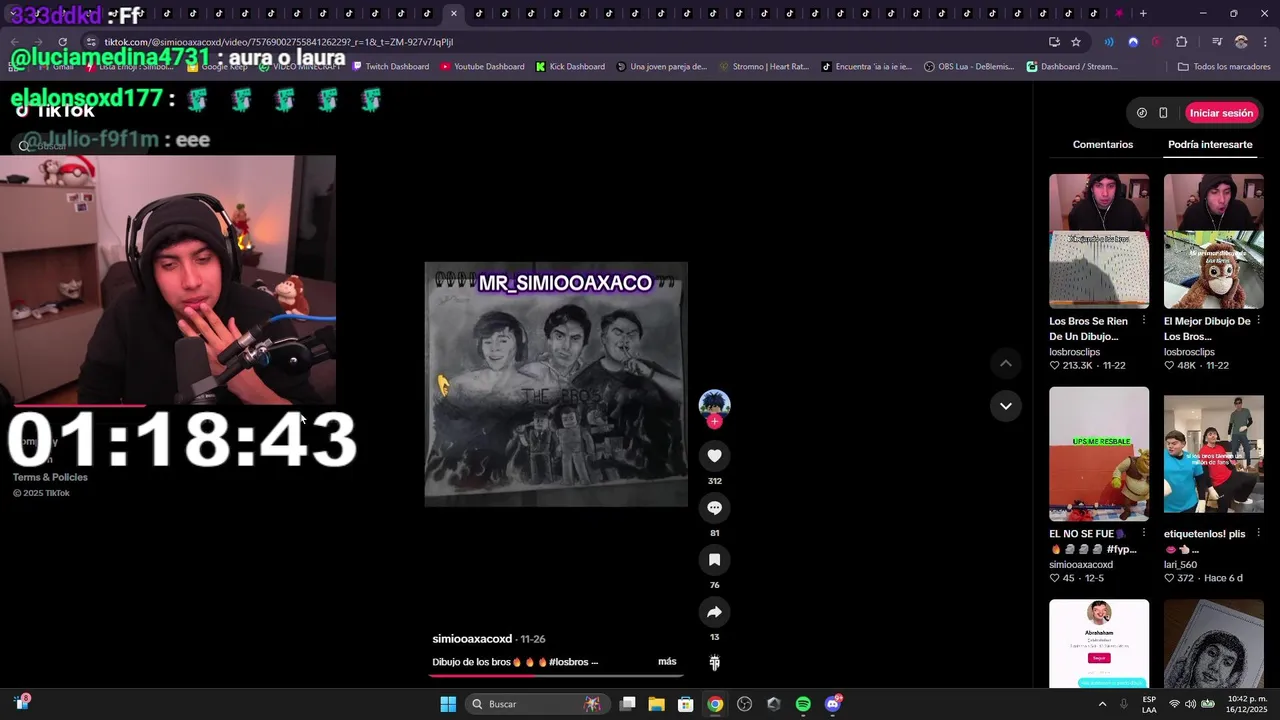Screen dimensions: 1280x720
Task: Open options for 'etiquetenlos! plis' card
Action: [1258, 534]
